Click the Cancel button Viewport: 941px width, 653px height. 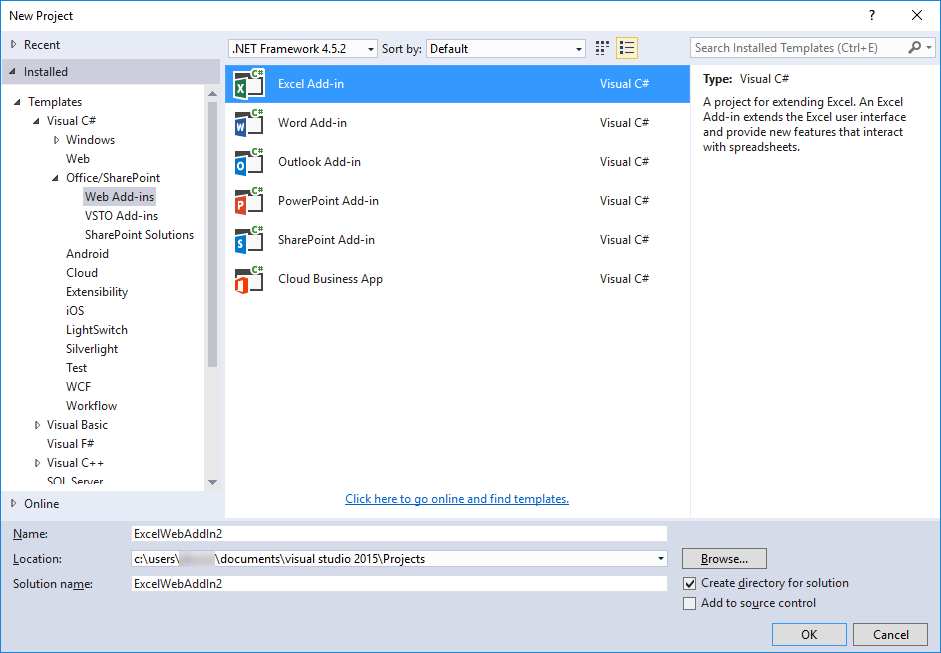[x=891, y=634]
